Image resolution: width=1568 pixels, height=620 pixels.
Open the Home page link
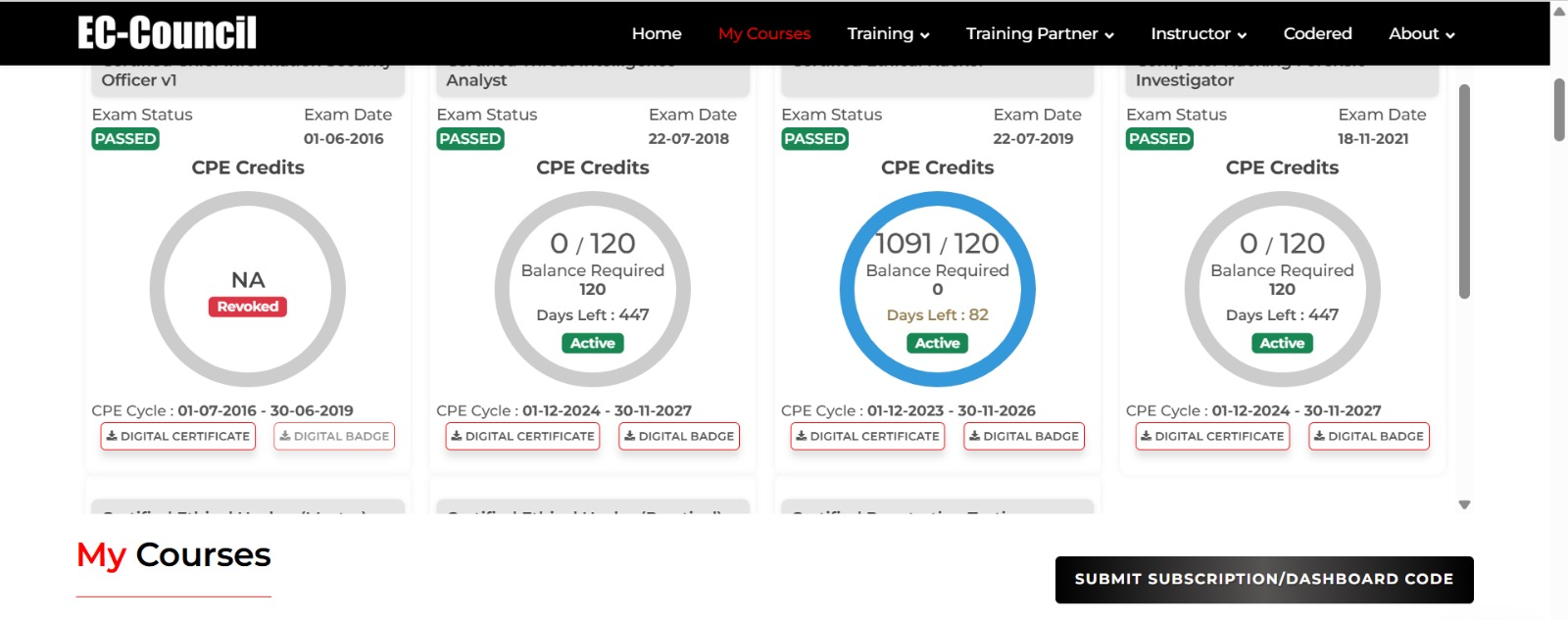657,33
